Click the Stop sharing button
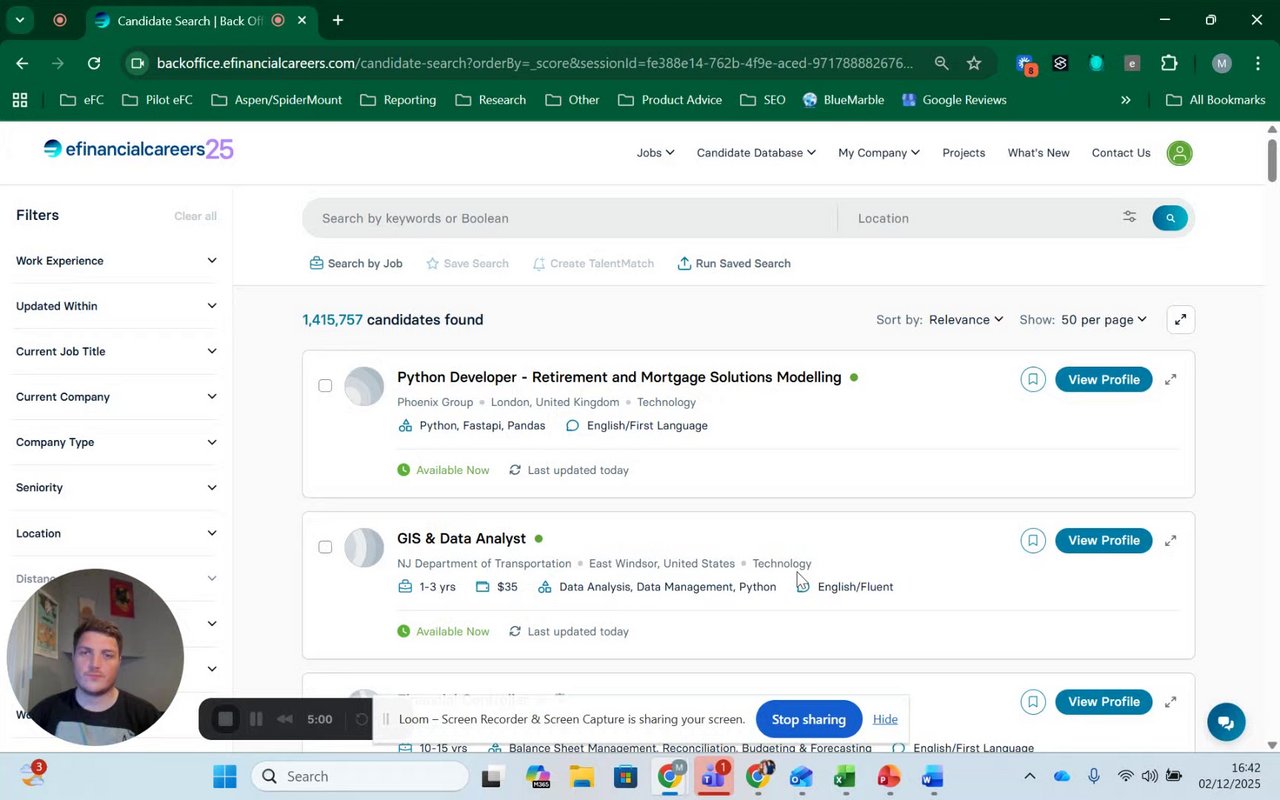This screenshot has height=800, width=1280. click(809, 719)
